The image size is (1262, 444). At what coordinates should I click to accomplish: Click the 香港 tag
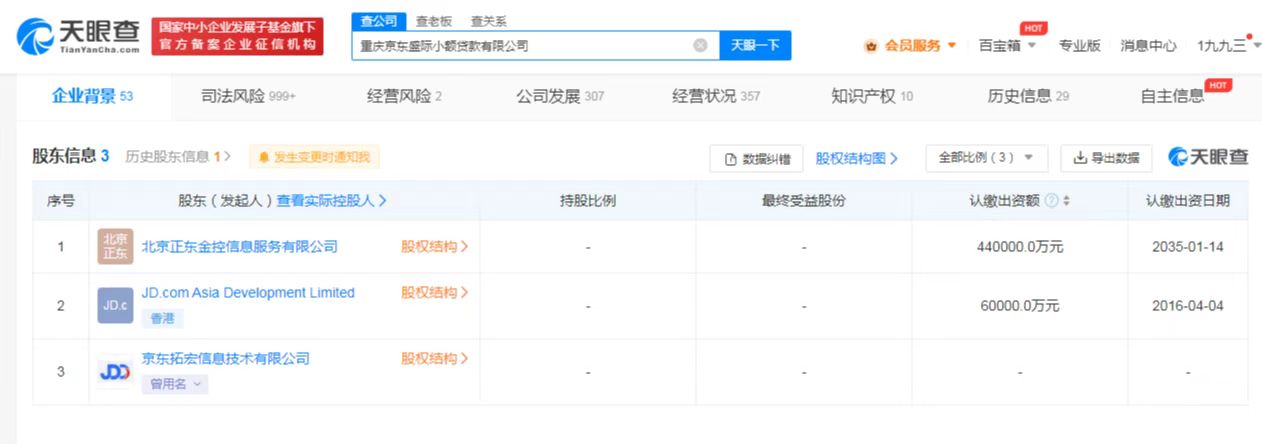pos(163,318)
